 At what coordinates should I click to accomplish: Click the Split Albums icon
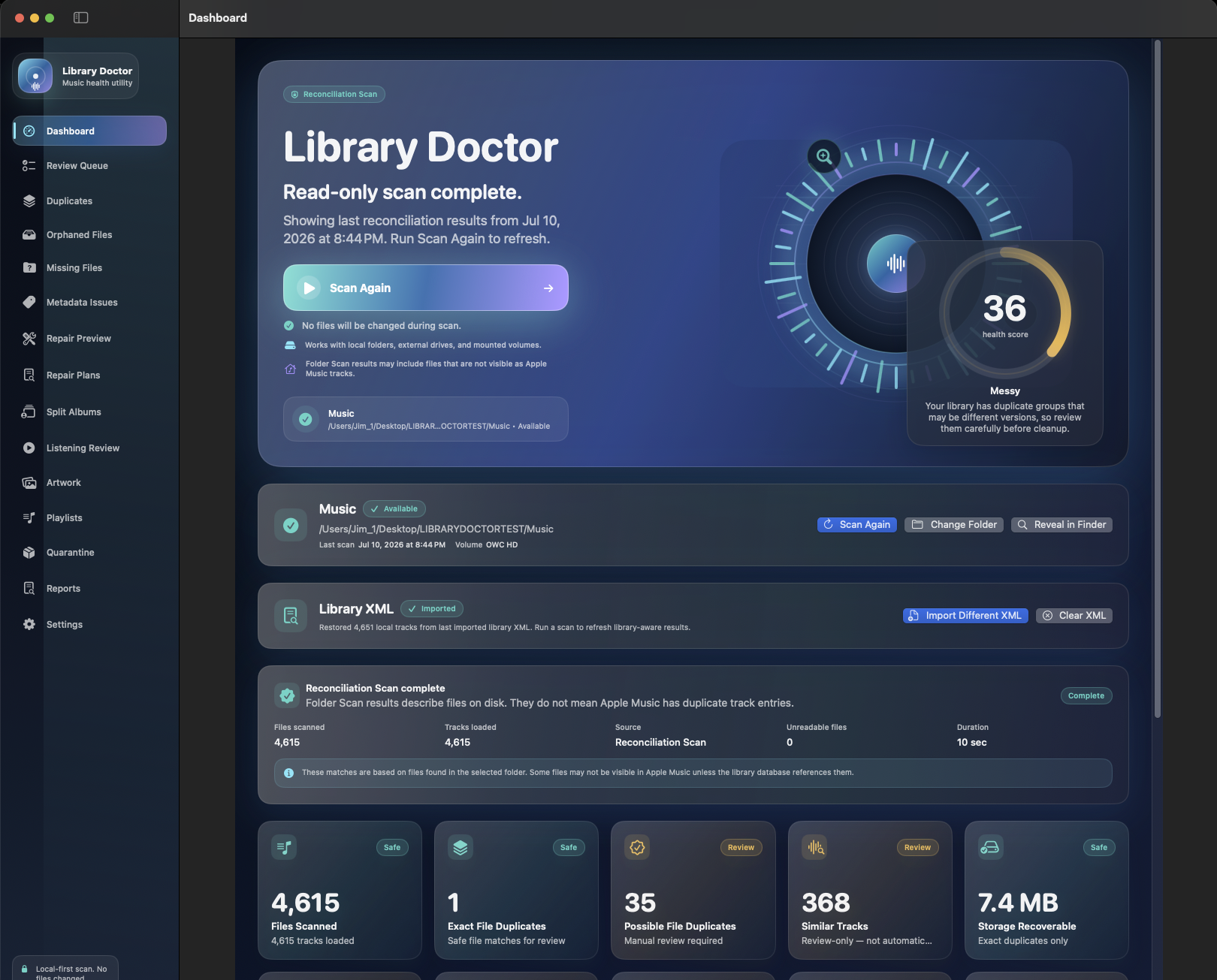[29, 412]
